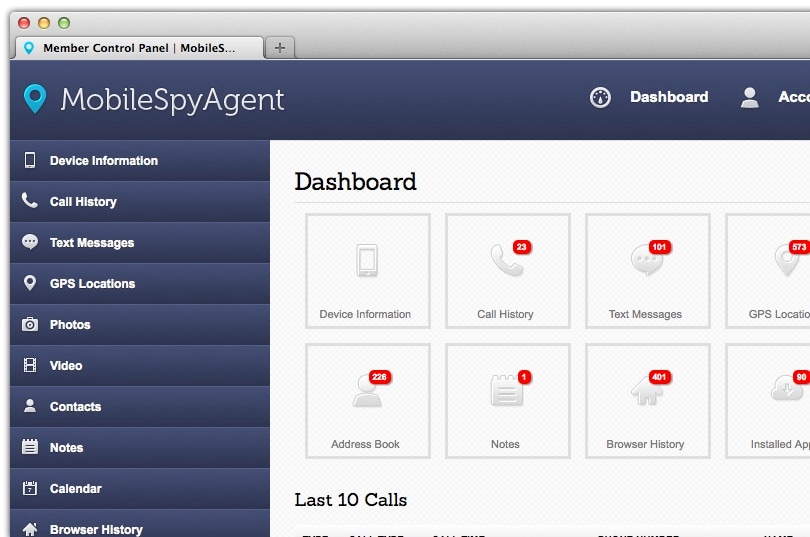Viewport: 810px width, 537px height.
Task: Open the Notes dashboard tile
Action: 508,401
